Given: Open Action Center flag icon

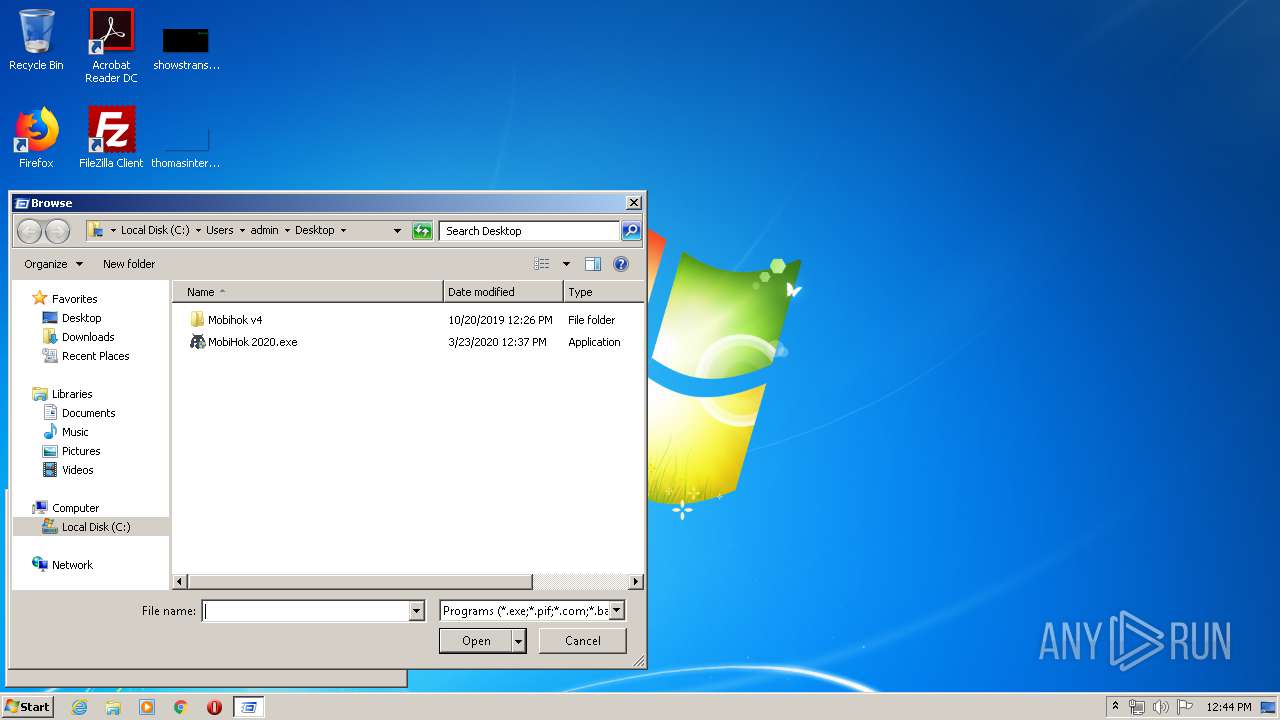Looking at the screenshot, I should coord(1185,707).
